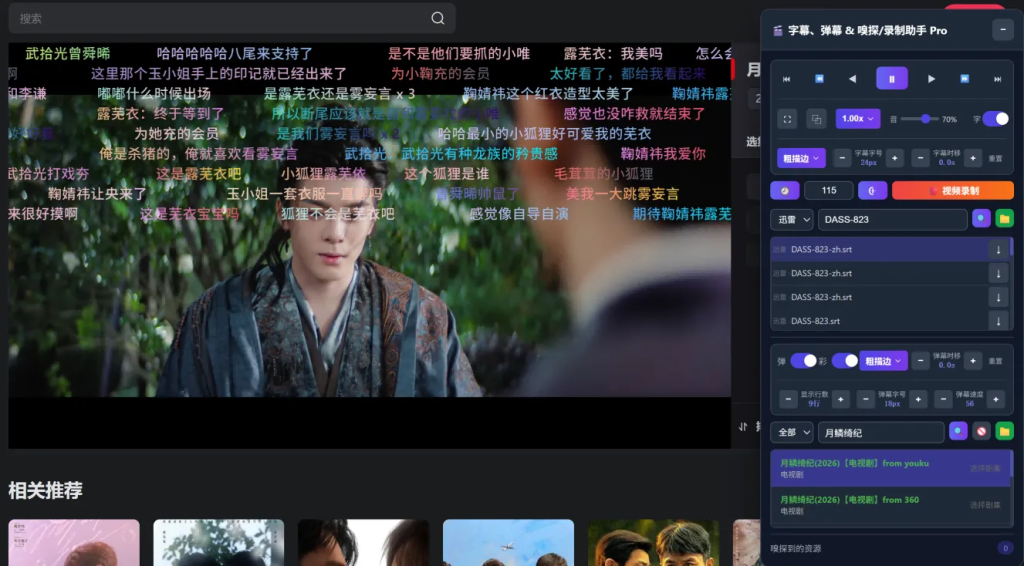Decrease 弹幕字号 danmaku font size
This screenshot has height=566, width=1024.
(866, 399)
